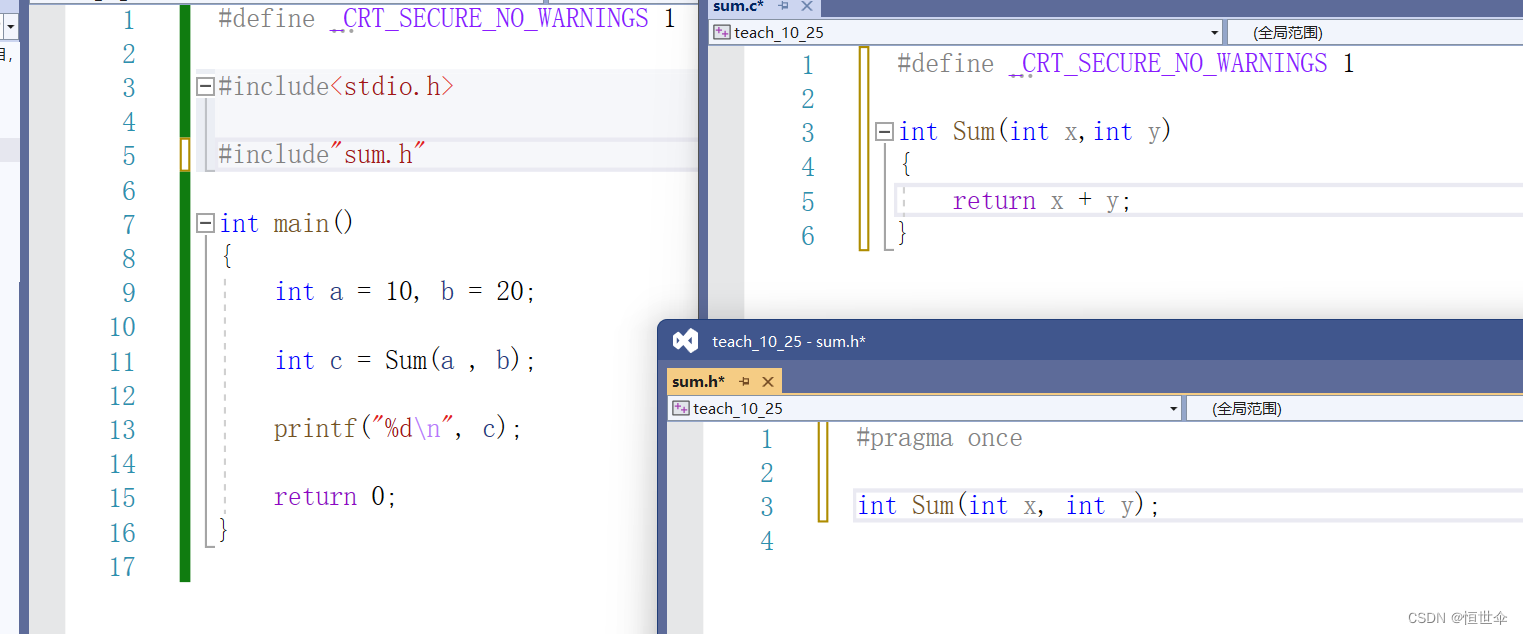
Task: Click 'int Sum(int x,int y)' definition in sum.c
Action: [x=1035, y=131]
